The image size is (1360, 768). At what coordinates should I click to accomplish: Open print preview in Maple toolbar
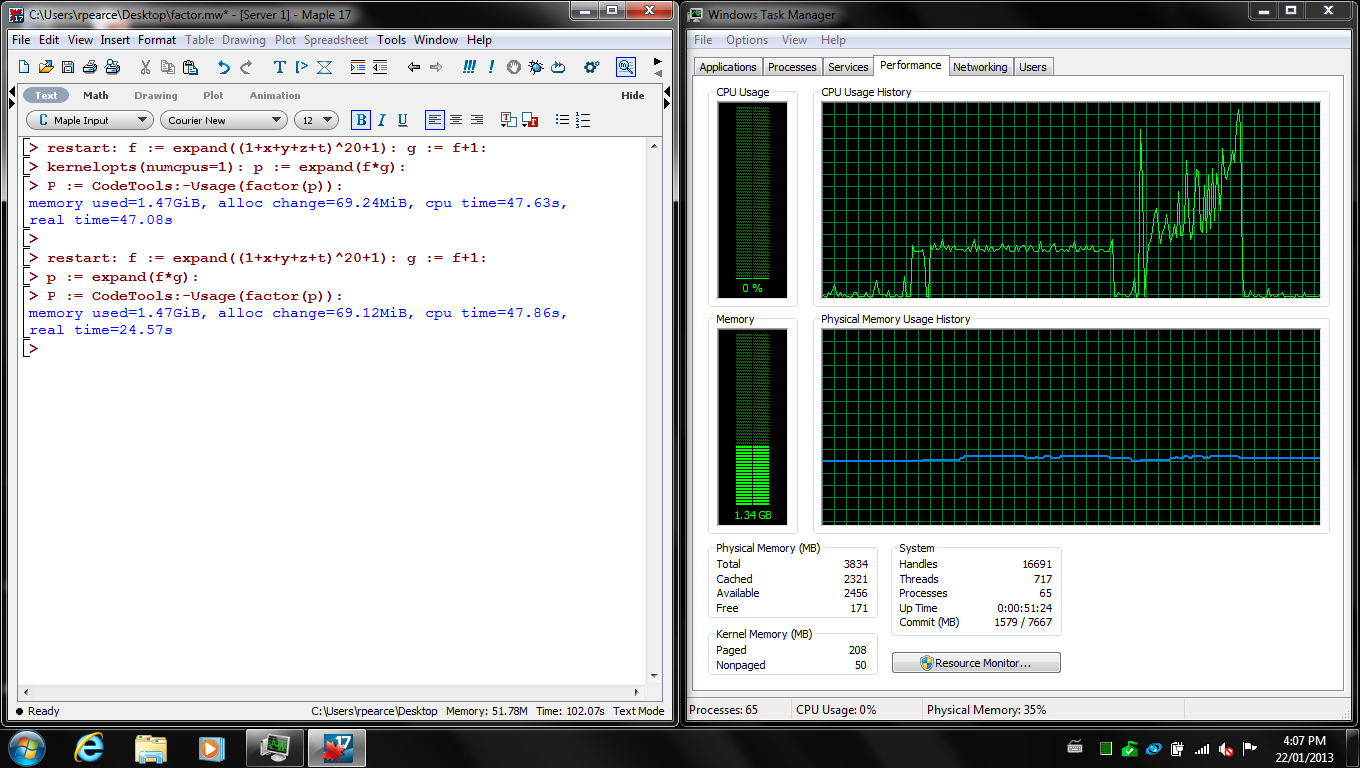pyautogui.click(x=112, y=67)
